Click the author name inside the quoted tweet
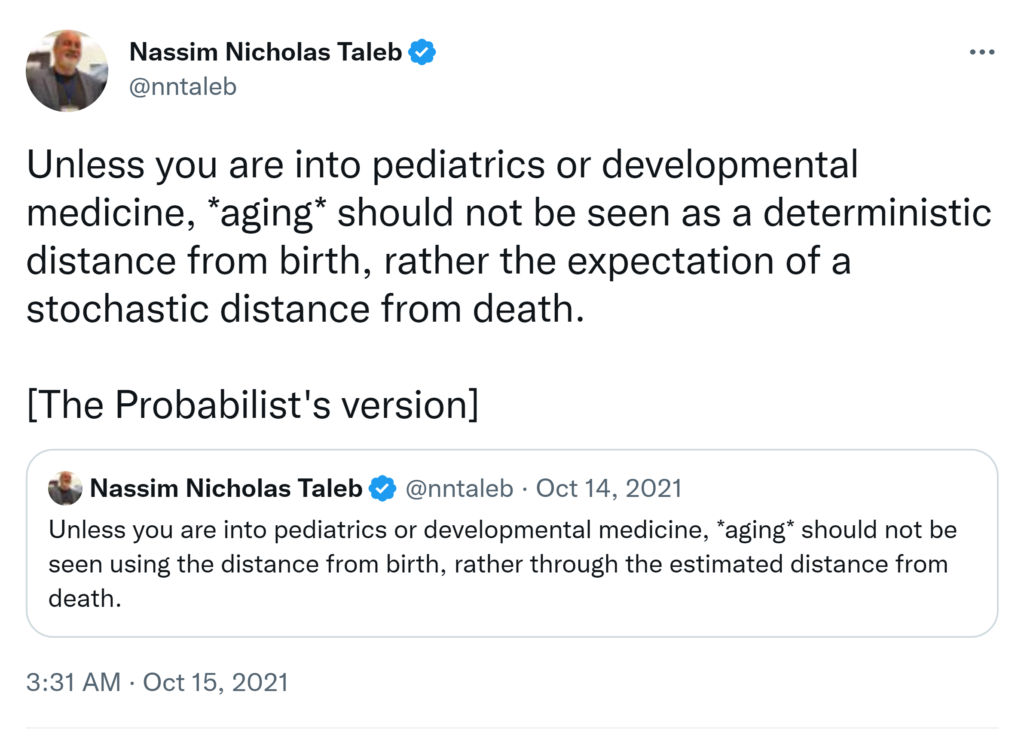Screen dimensions: 1024x743 (x=227, y=488)
